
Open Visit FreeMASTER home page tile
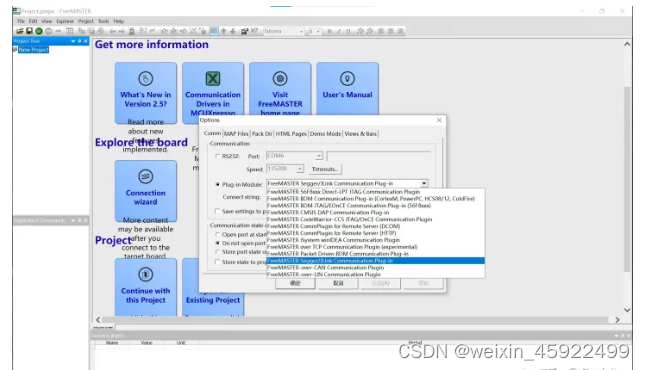(x=280, y=89)
